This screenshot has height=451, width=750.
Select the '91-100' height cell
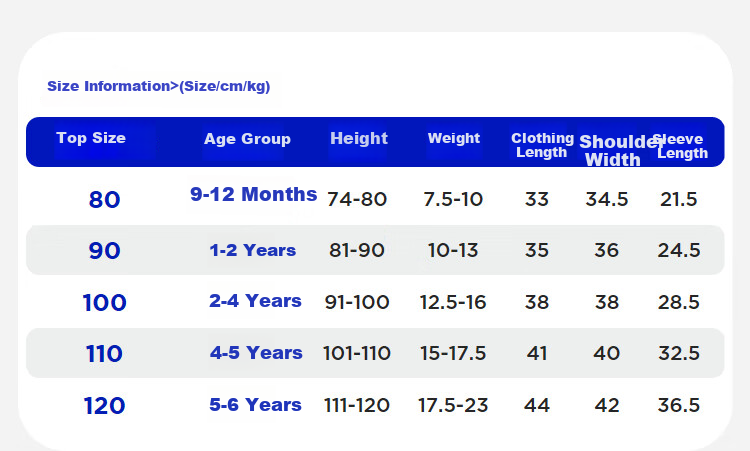coord(357,302)
